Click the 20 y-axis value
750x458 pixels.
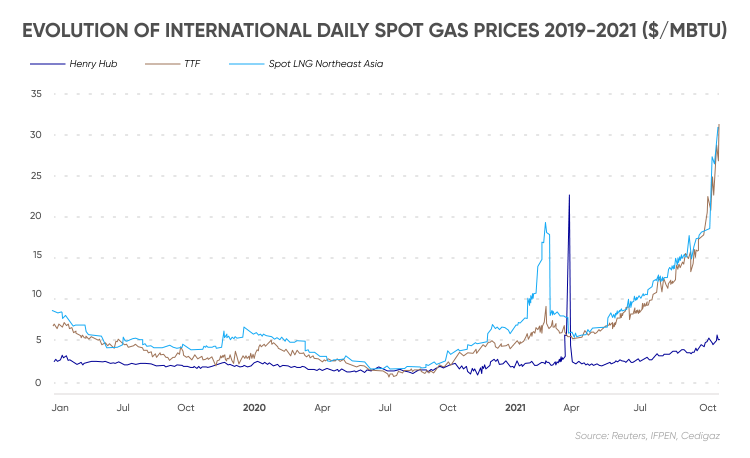[36, 216]
